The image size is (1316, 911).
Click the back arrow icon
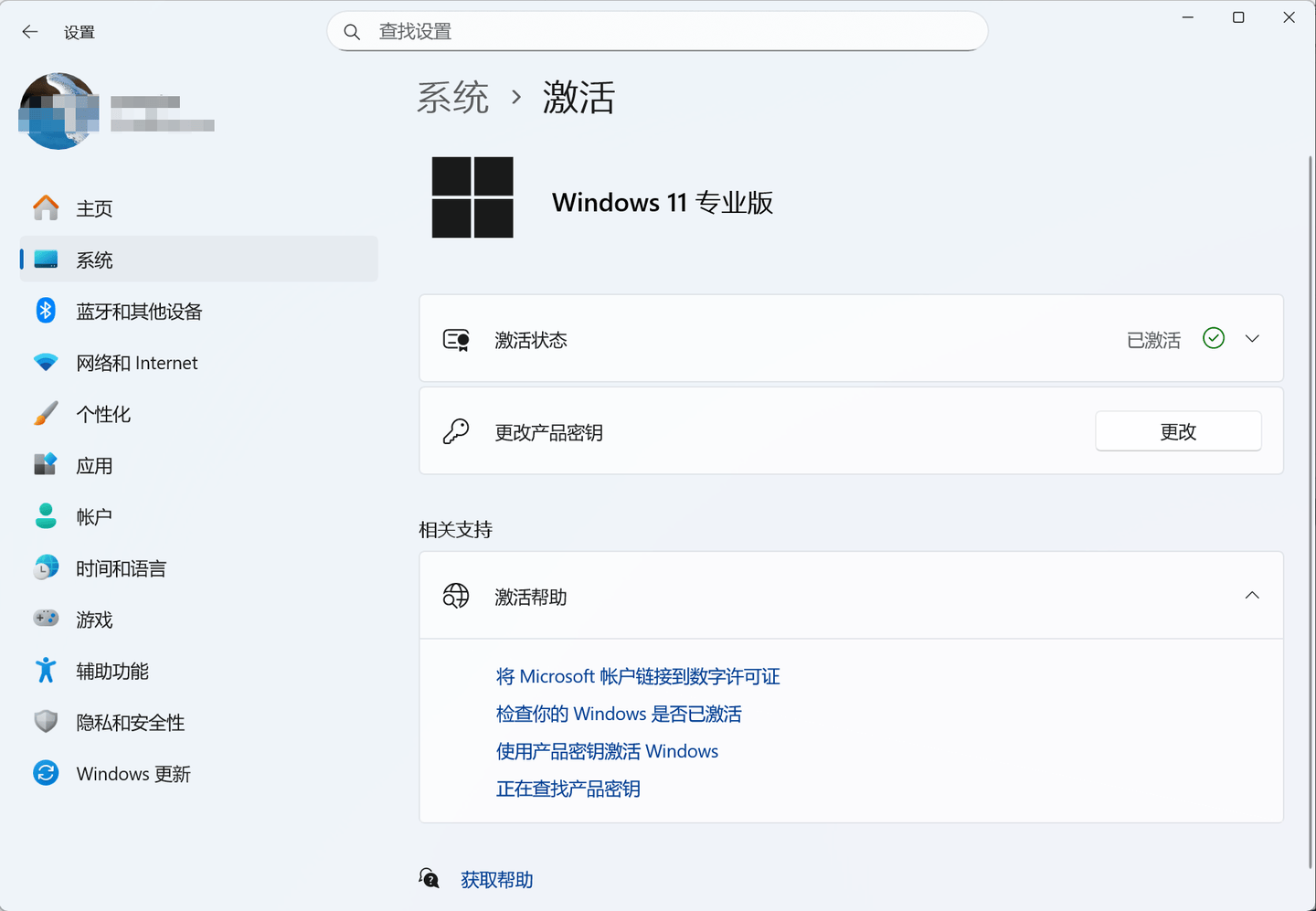30,32
